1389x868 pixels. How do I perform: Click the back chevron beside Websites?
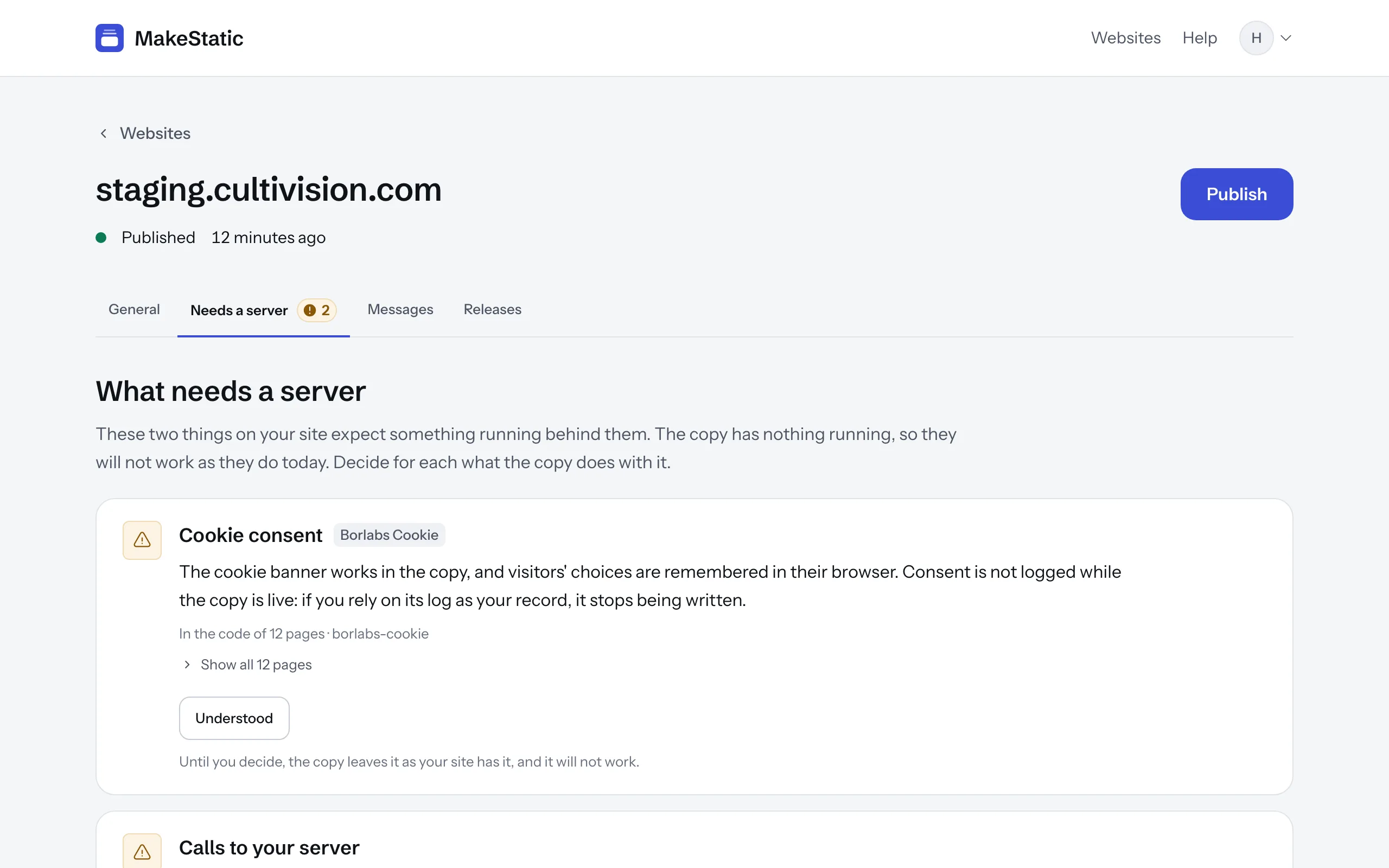103,133
